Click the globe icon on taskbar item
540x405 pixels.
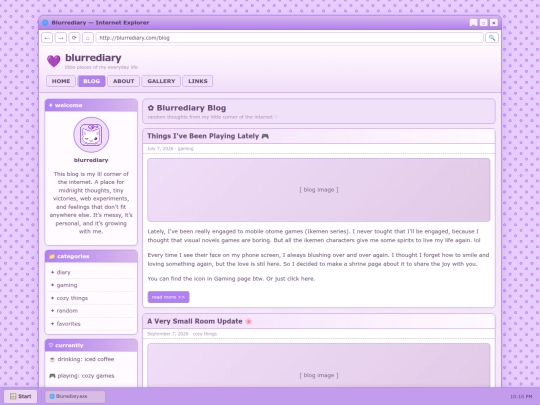pyautogui.click(x=52, y=396)
